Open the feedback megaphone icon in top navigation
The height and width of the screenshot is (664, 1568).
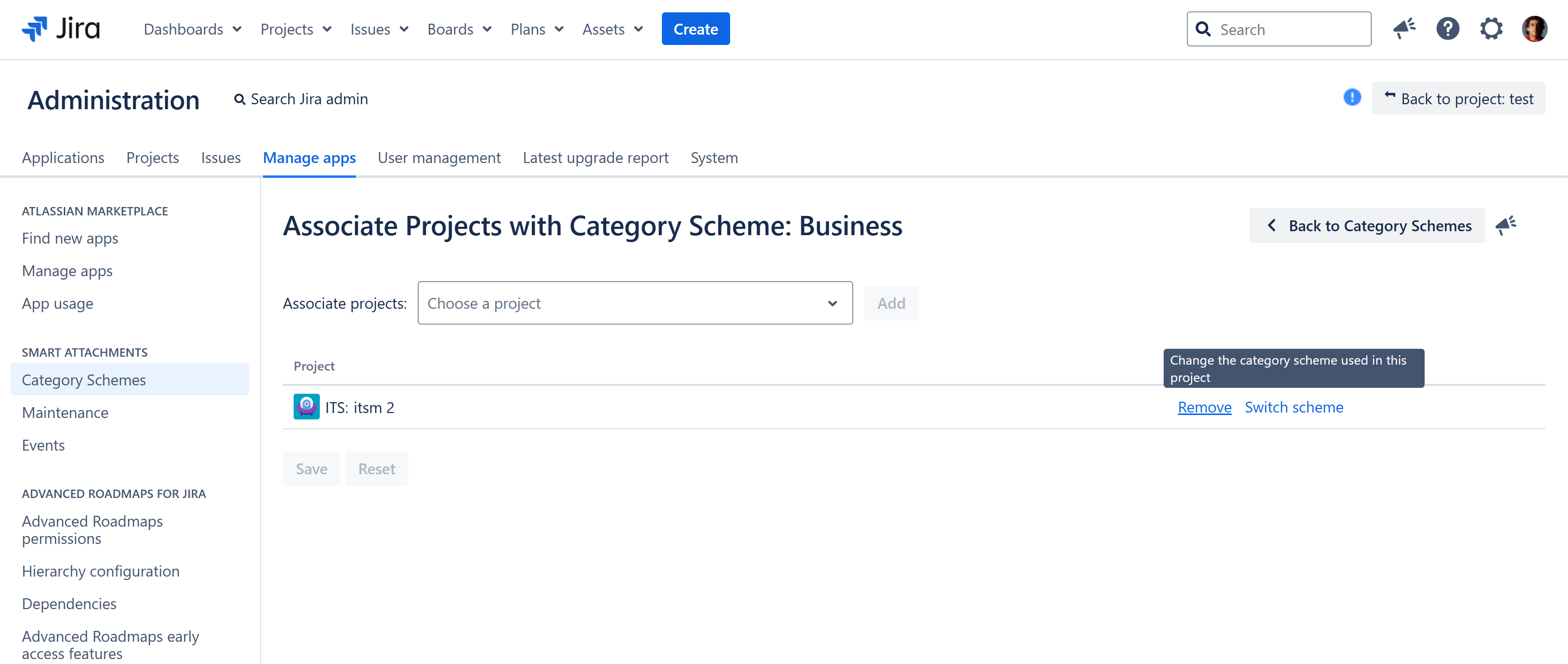click(1404, 29)
